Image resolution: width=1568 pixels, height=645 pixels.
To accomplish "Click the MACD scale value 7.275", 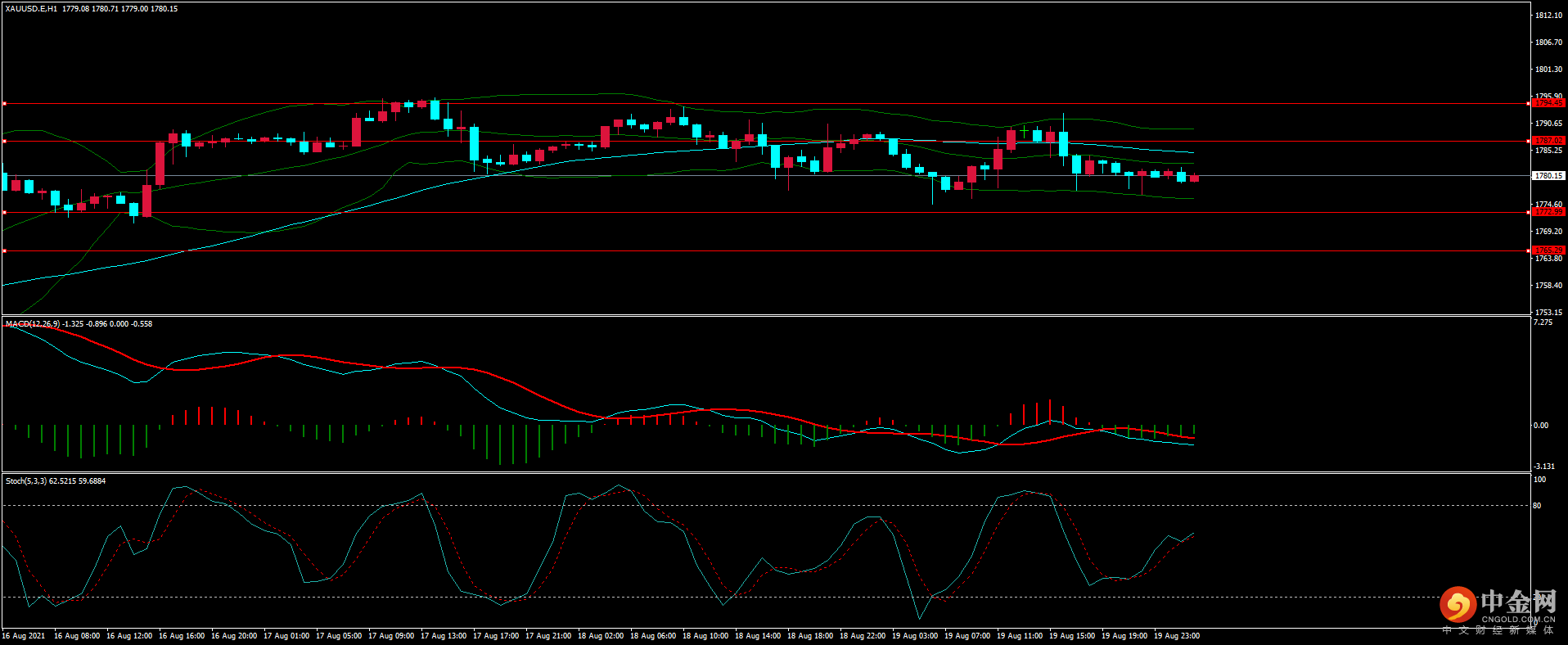I will click(1543, 322).
